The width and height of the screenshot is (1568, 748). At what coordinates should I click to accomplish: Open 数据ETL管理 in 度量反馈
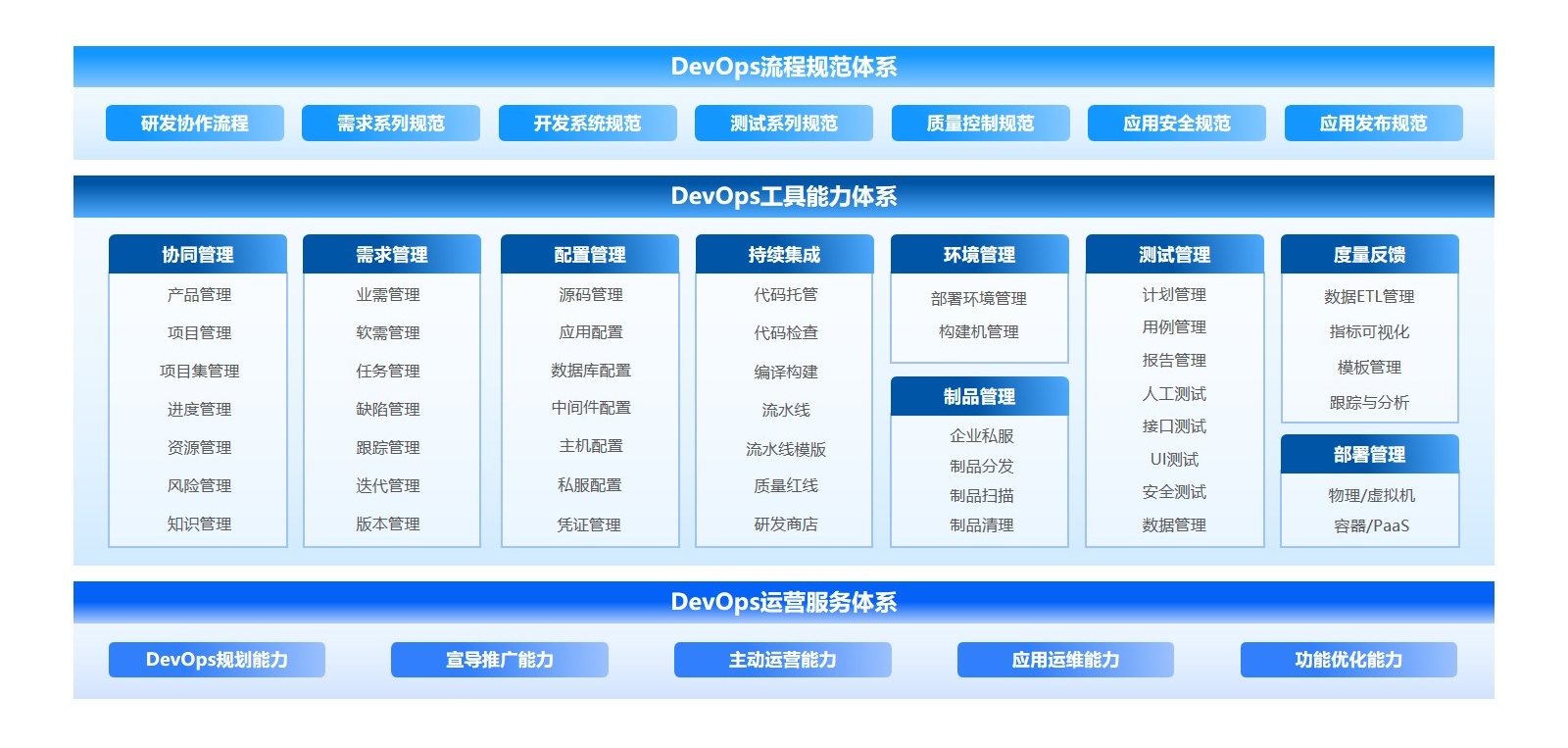tap(1369, 296)
